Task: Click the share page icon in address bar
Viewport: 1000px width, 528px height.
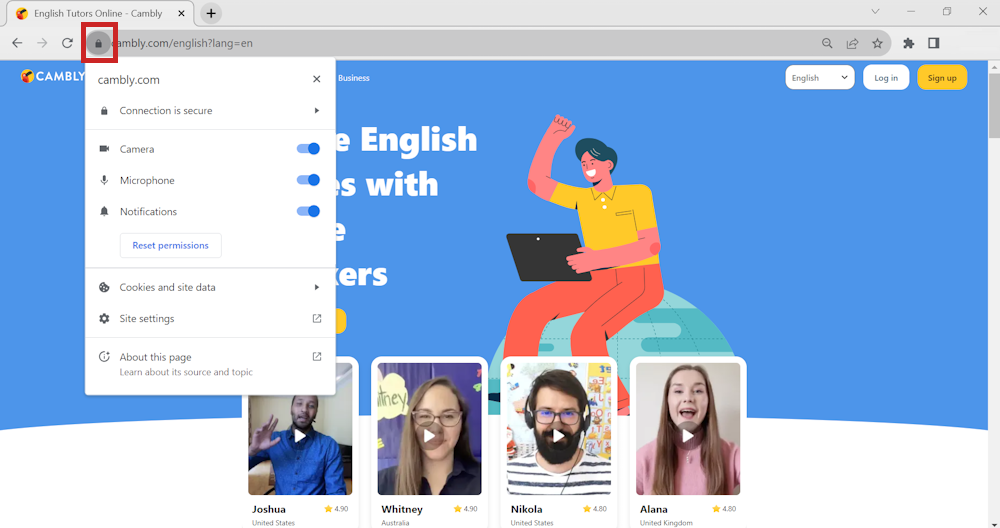Action: (852, 44)
